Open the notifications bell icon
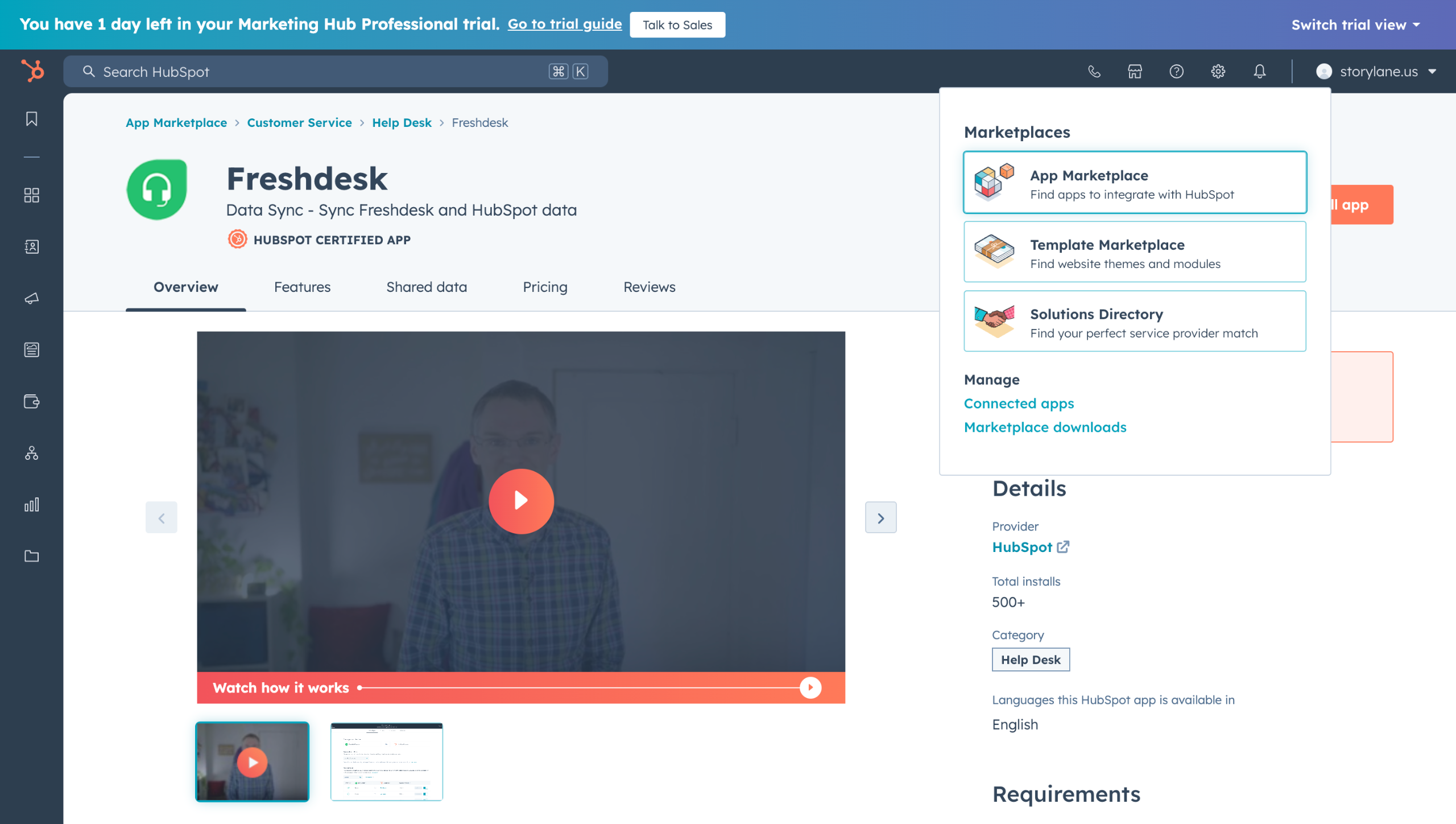The width and height of the screenshot is (1456, 824). point(1260,71)
